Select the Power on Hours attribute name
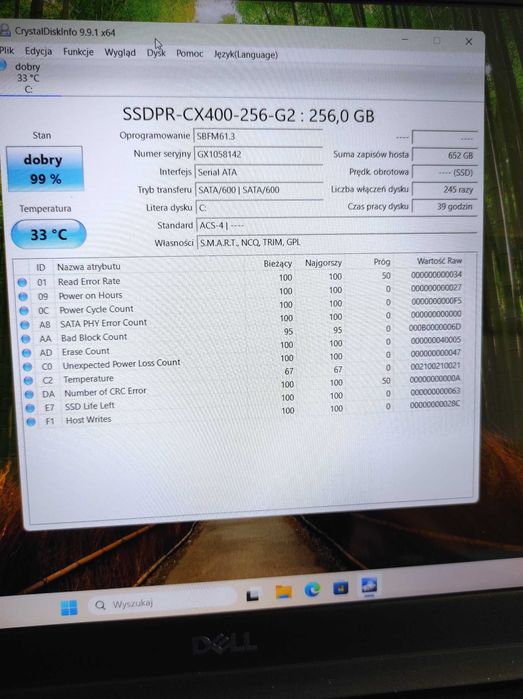This screenshot has width=523, height=699. coord(90,296)
